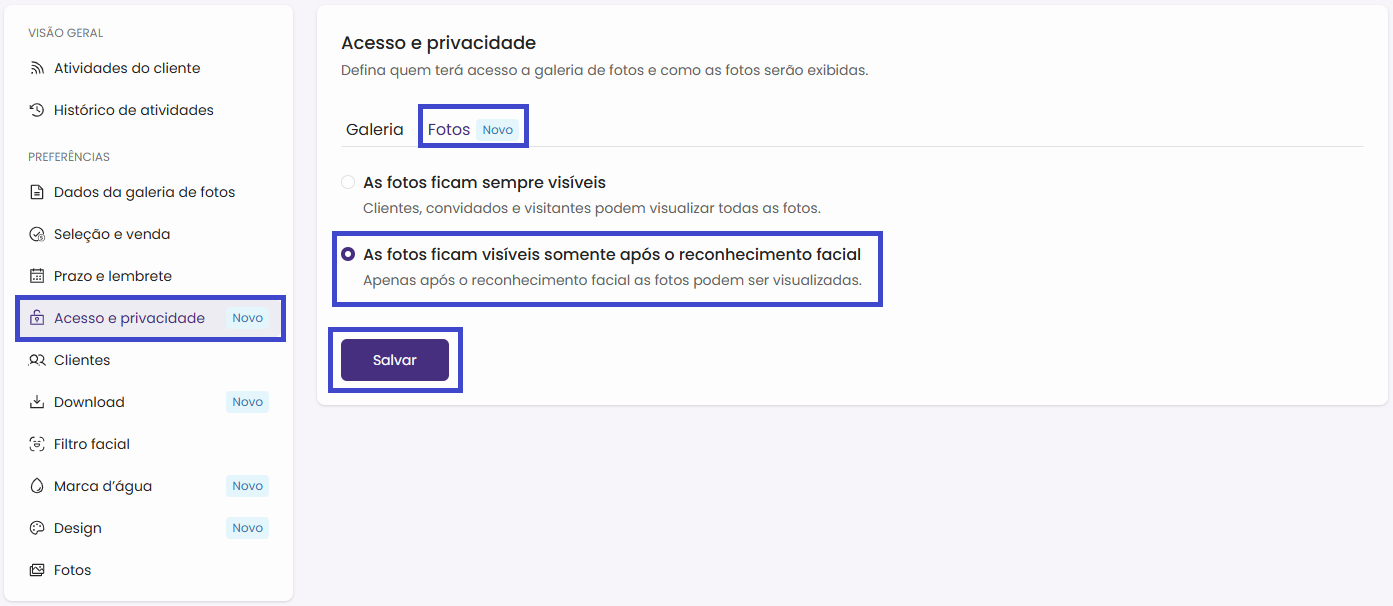This screenshot has width=1393, height=606.
Task: Click the document icon for Dados da galeria
Action: click(x=37, y=192)
